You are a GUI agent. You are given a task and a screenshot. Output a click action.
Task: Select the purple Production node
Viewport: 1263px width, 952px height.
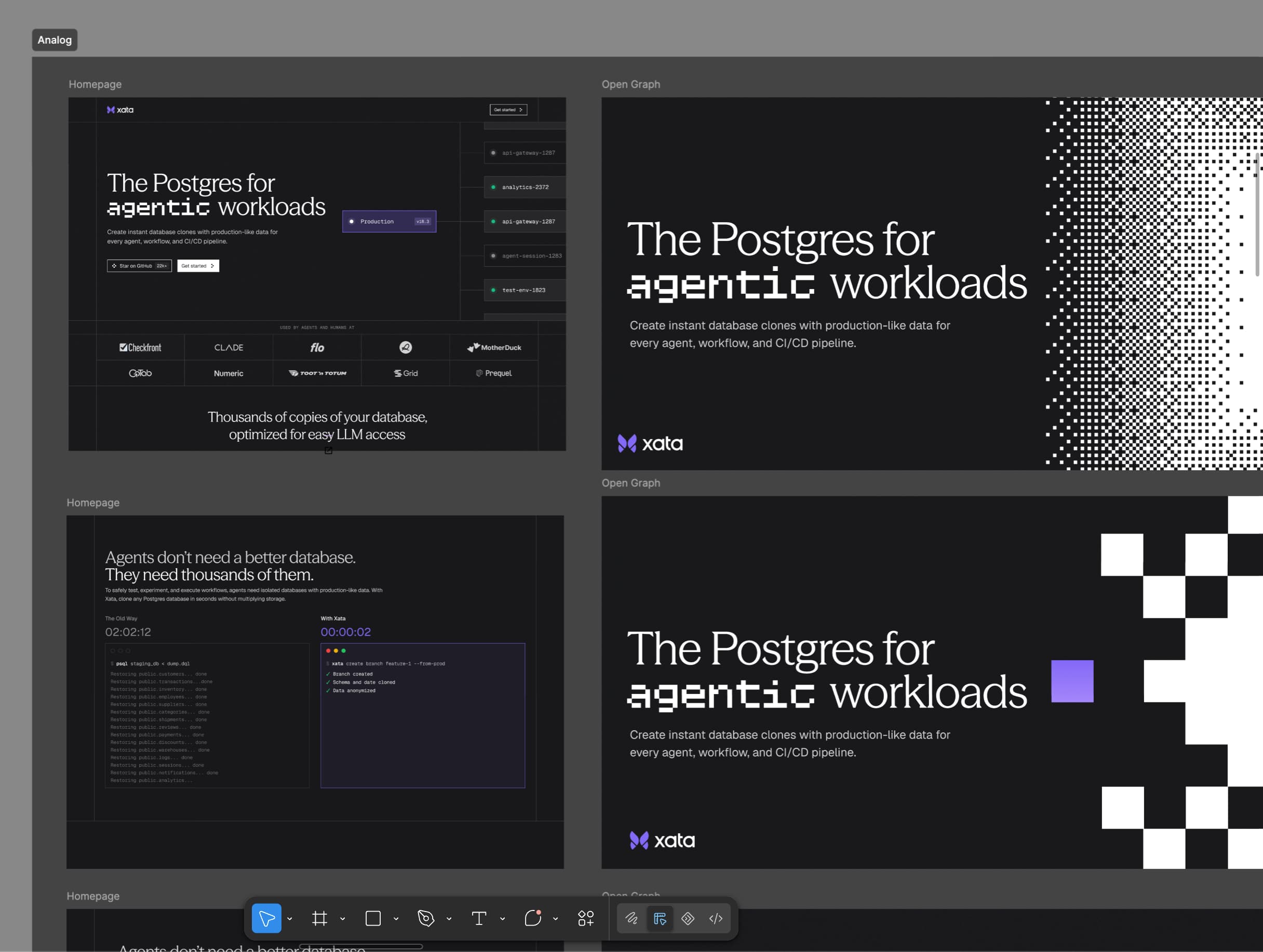tap(389, 222)
